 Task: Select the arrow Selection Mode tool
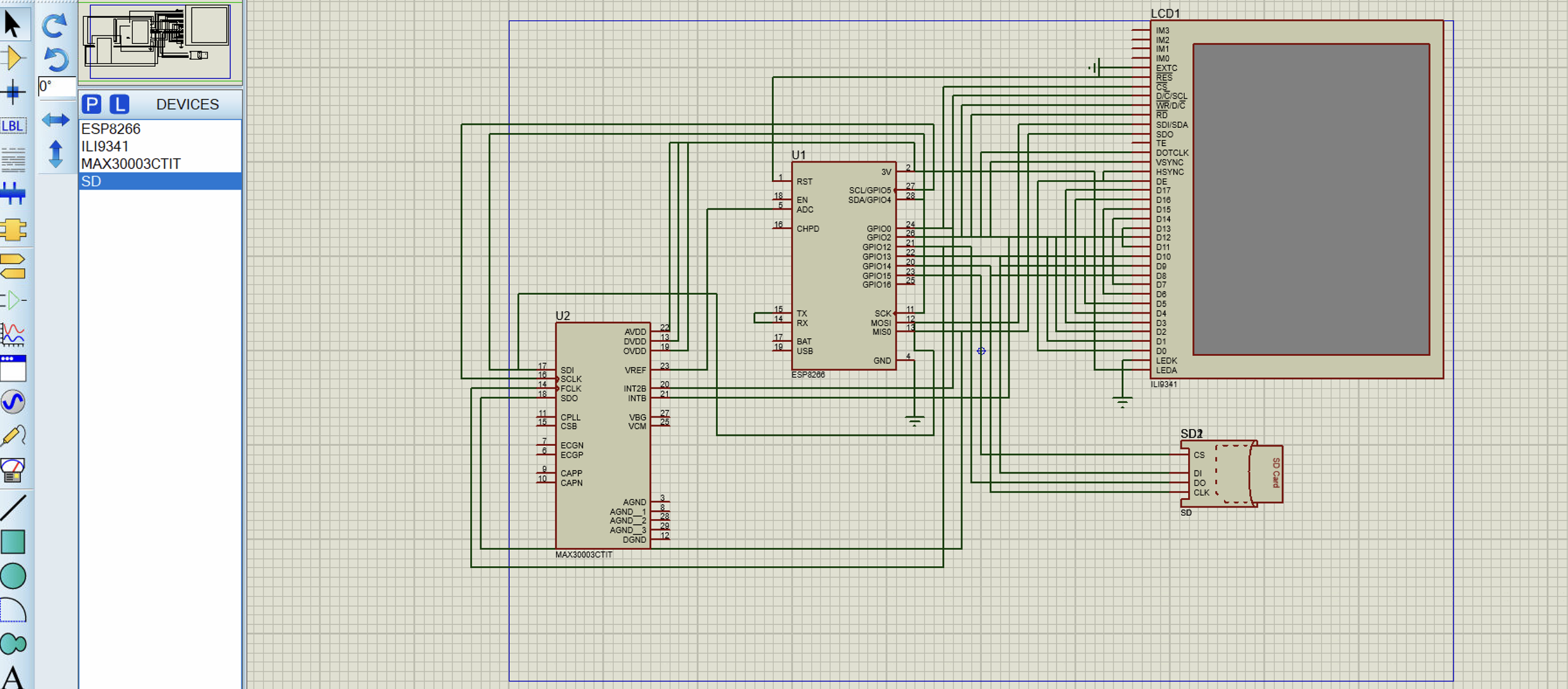coord(13,24)
